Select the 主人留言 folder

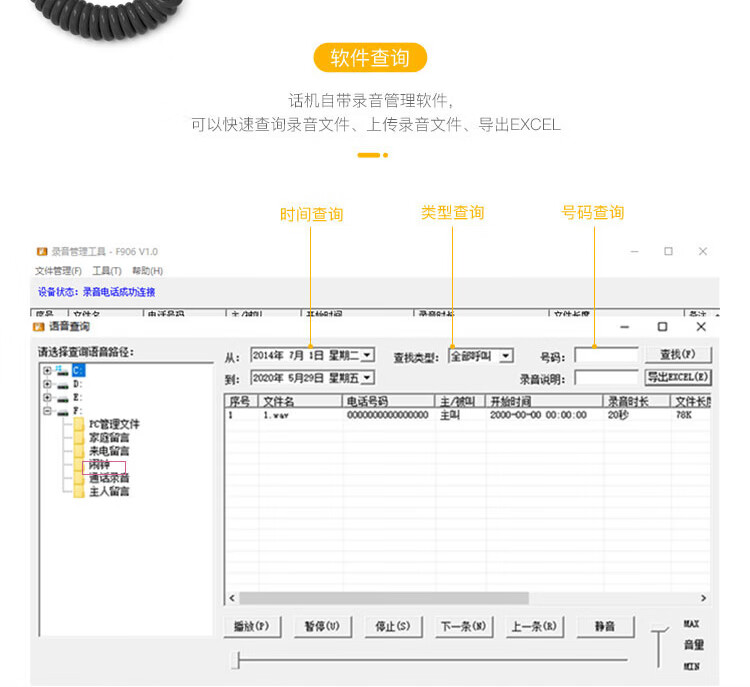click(108, 491)
